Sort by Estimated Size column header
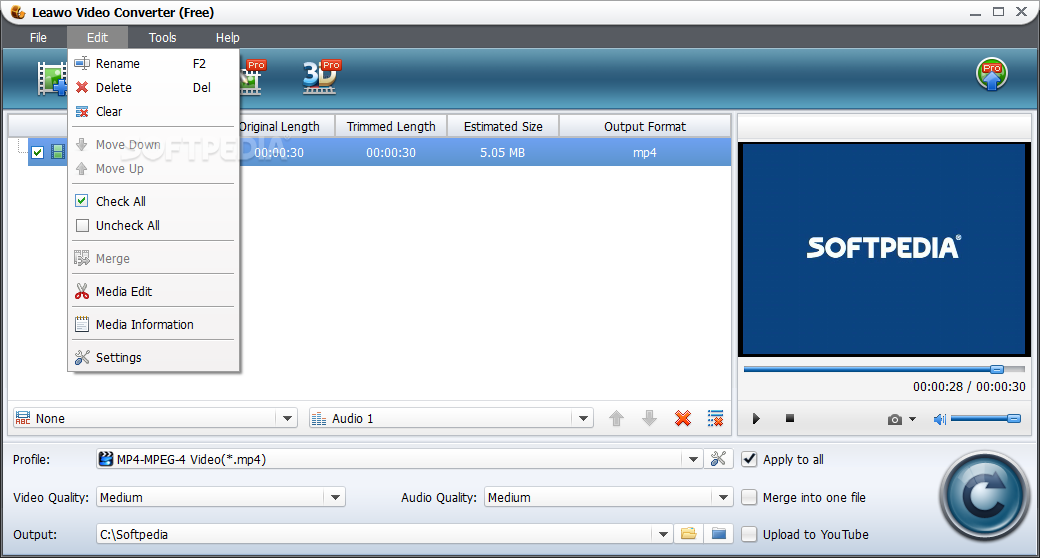 click(x=503, y=126)
